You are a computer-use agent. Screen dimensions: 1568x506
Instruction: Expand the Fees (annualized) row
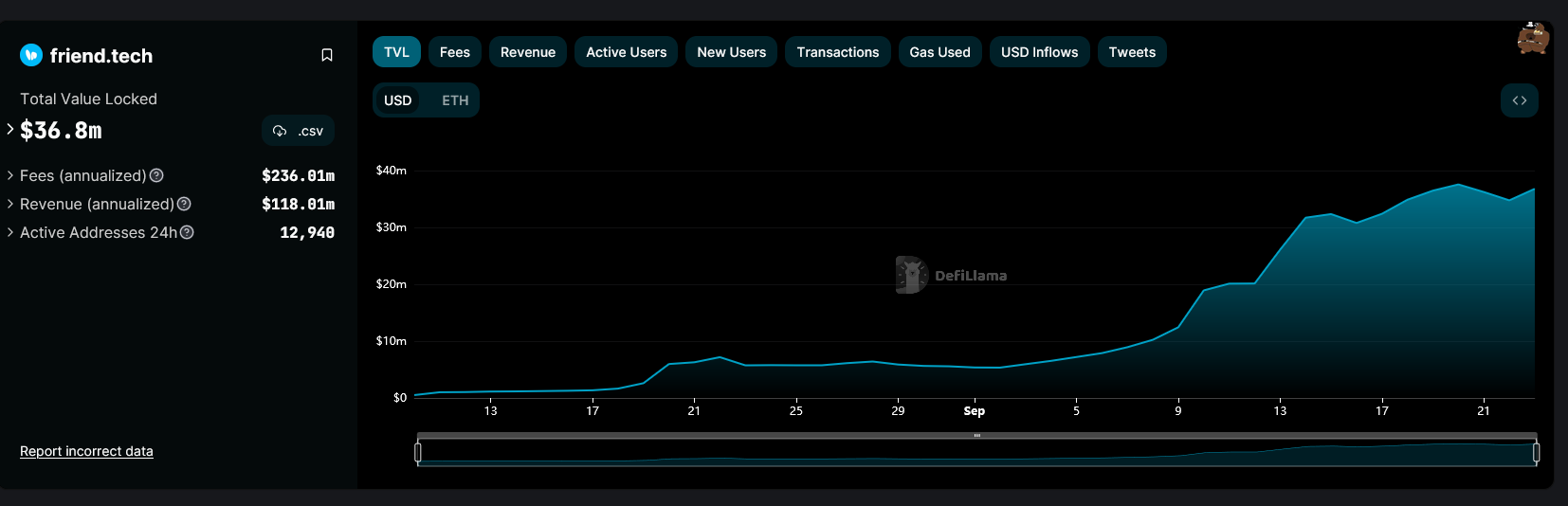point(10,175)
